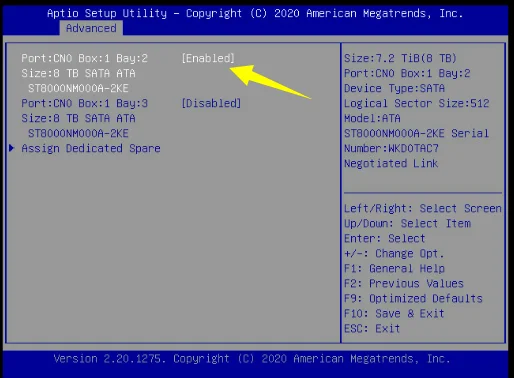The image size is (514, 378).
Task: Click the Negotiated Link line
Action: pyautogui.click(x=391, y=163)
